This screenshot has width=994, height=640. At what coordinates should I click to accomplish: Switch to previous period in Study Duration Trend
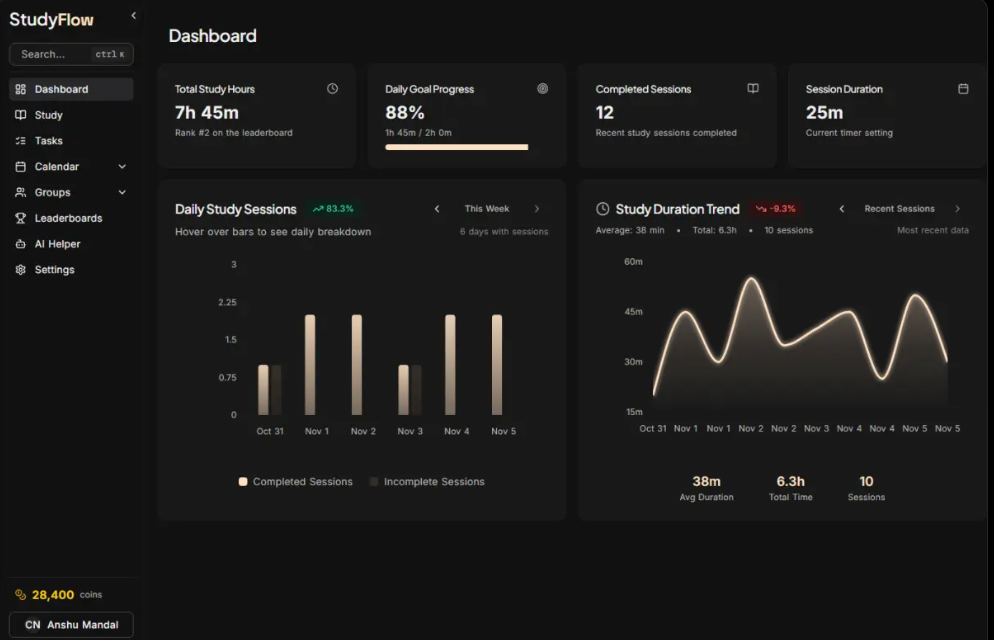841,209
